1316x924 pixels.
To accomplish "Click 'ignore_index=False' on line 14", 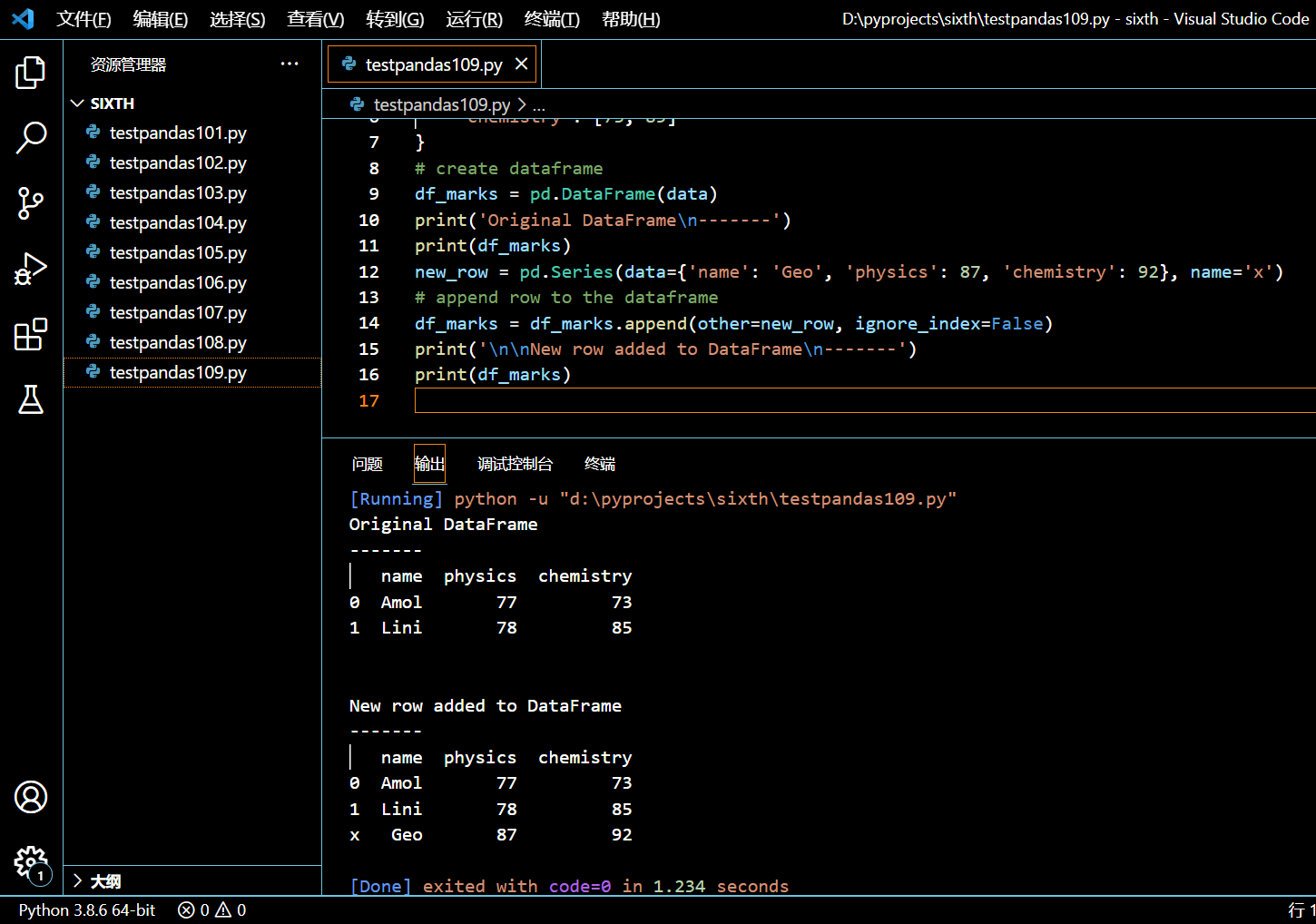I will coord(948,323).
